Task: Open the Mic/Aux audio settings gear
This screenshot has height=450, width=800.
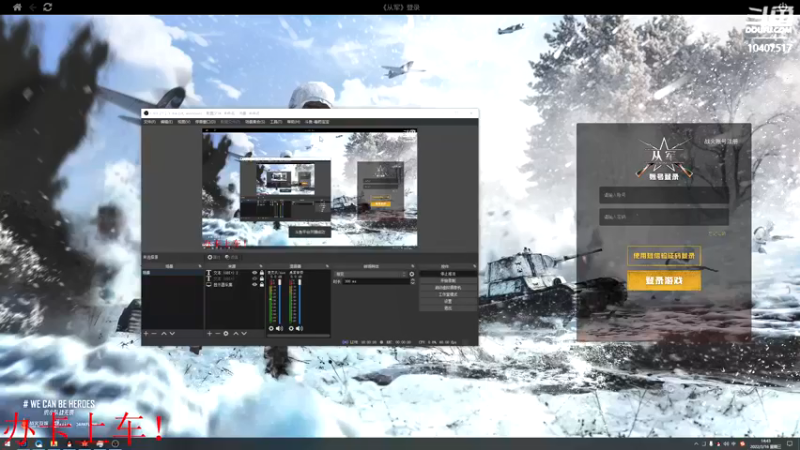Action: click(x=271, y=329)
